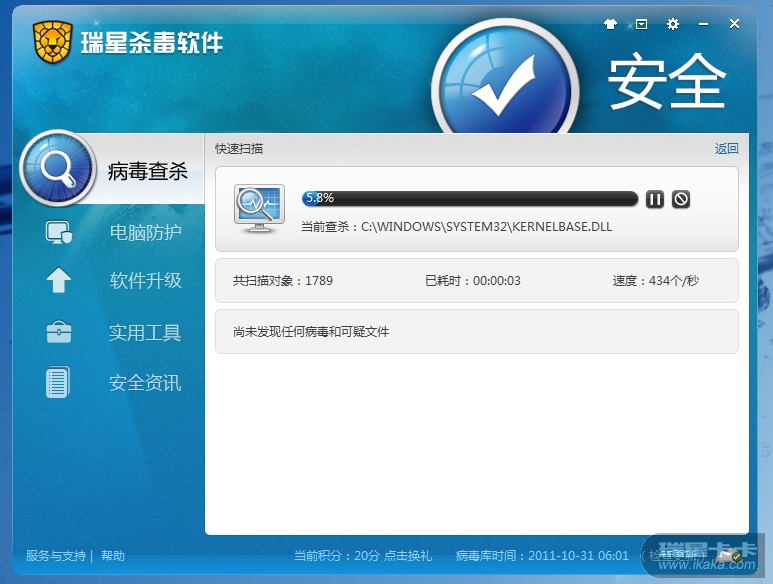
Task: Pause the quick scan
Action: point(655,199)
